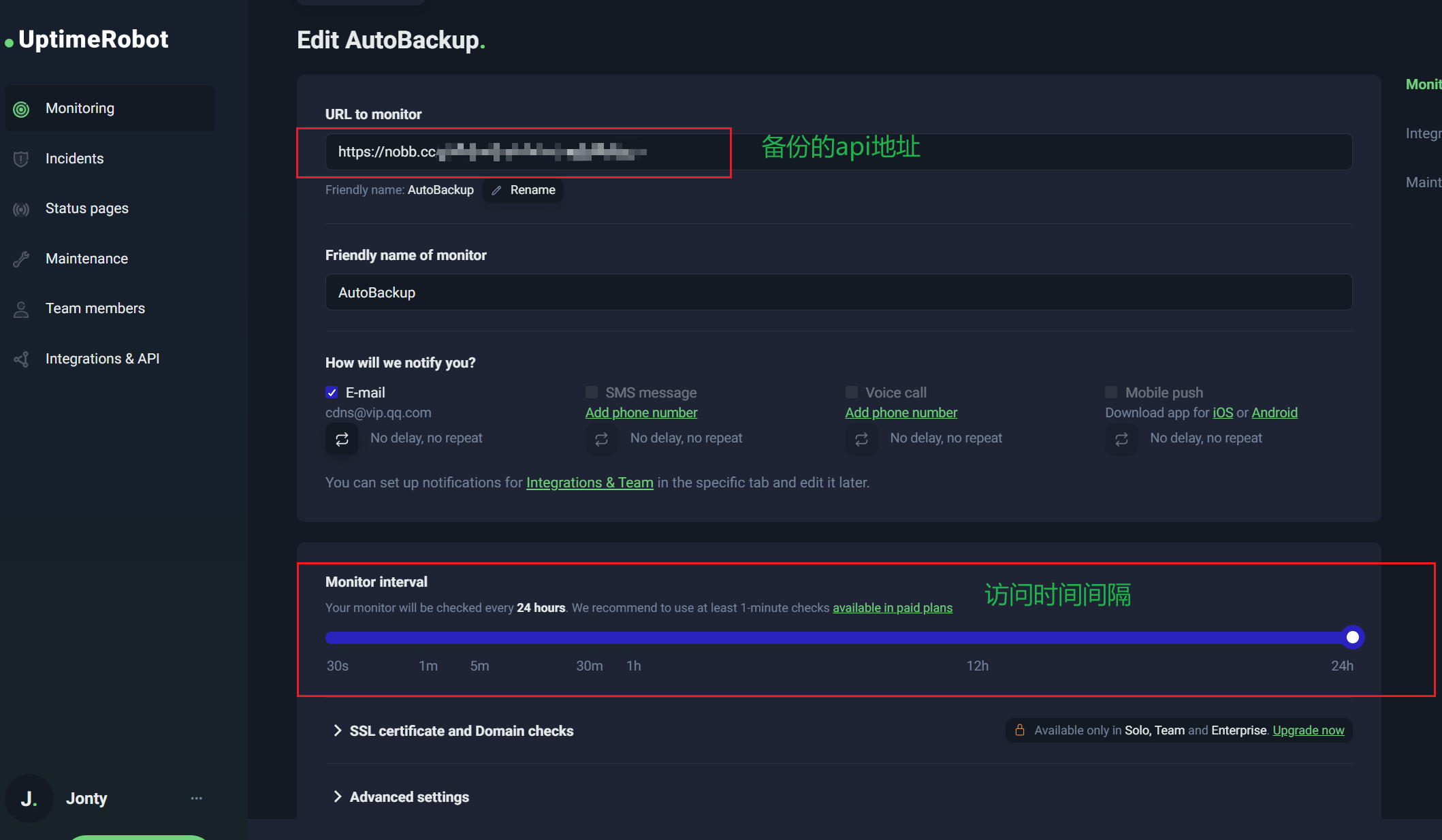1442x840 pixels.
Task: Follow the Upgrade now link
Action: click(x=1309, y=730)
